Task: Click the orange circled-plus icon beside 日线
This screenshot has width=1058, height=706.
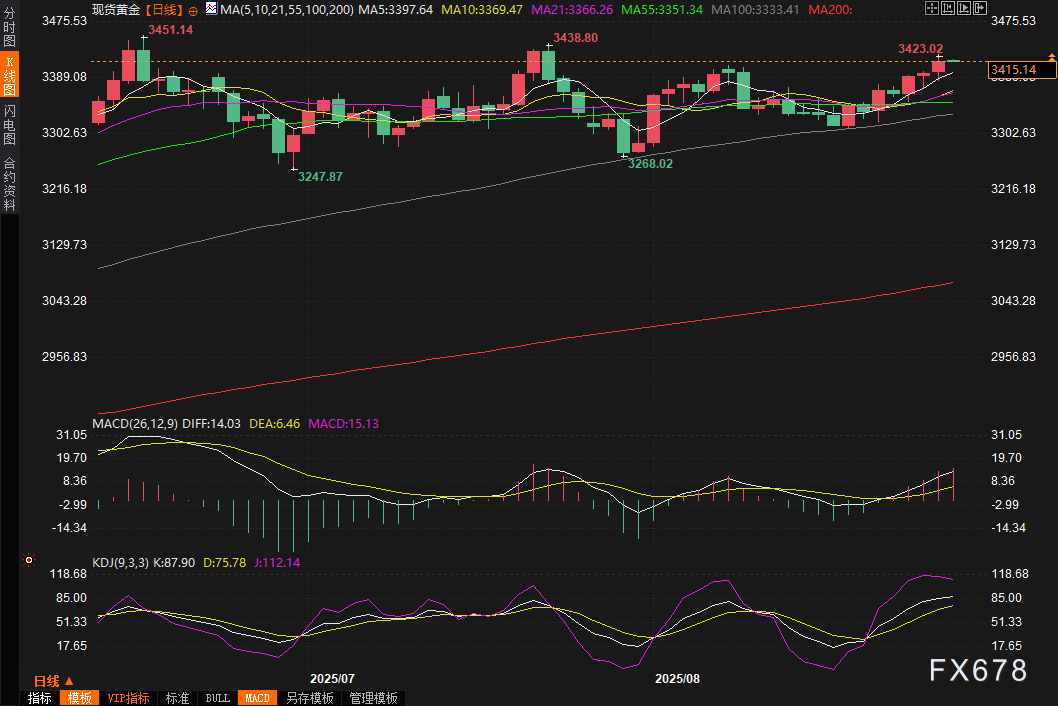Action: click(193, 9)
